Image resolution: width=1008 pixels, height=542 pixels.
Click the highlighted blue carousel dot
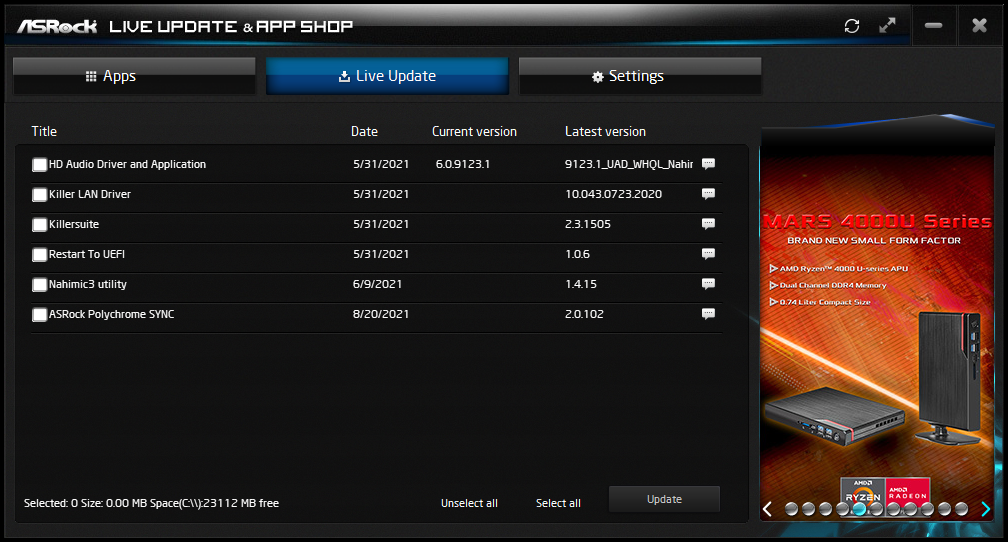[x=860, y=509]
